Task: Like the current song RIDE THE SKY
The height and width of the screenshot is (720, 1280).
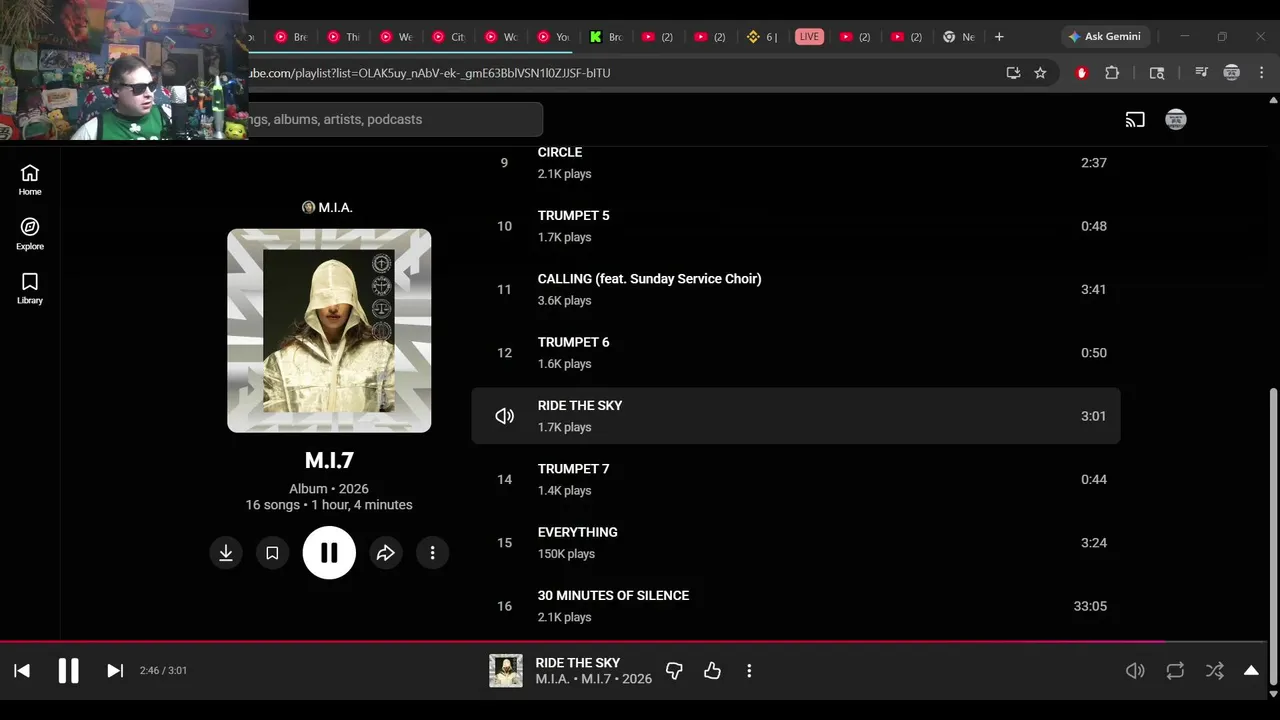Action: pyautogui.click(x=712, y=671)
